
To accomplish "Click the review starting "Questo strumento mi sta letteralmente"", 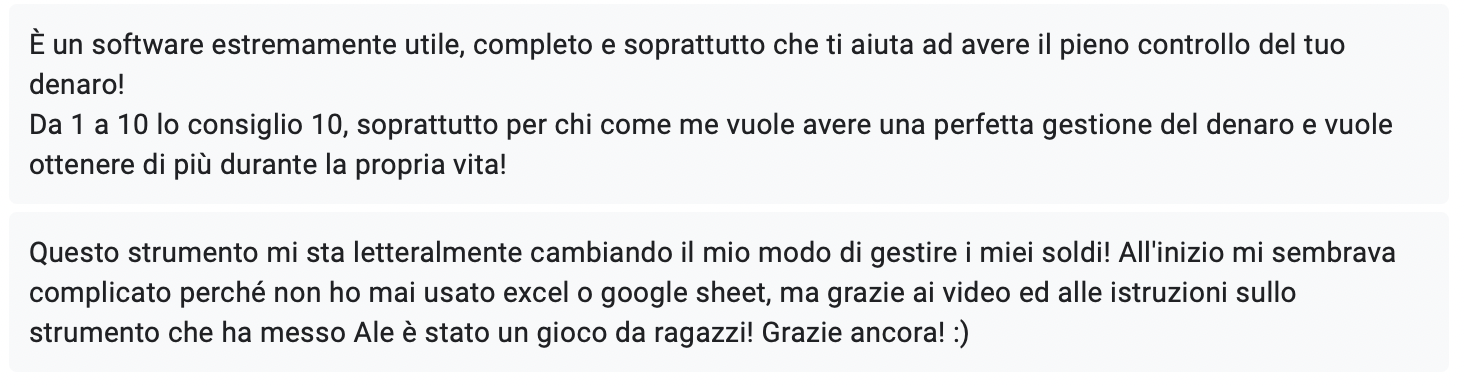I will click(x=729, y=292).
